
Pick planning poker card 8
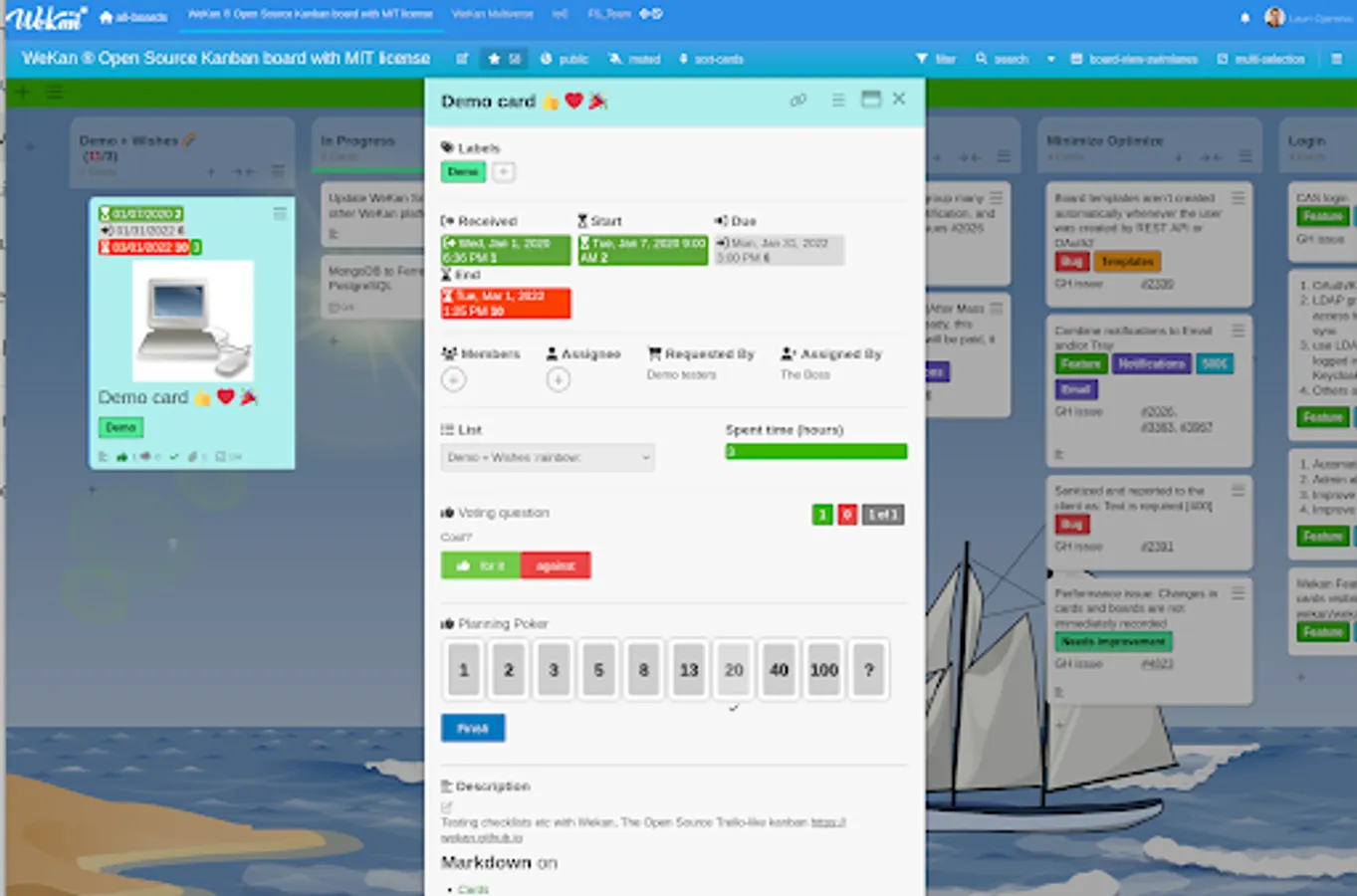pos(643,670)
